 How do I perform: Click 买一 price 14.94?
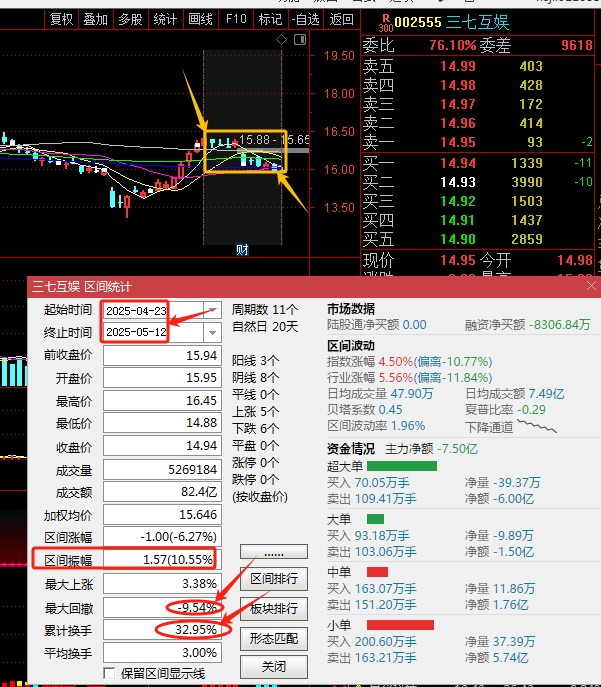(458, 163)
